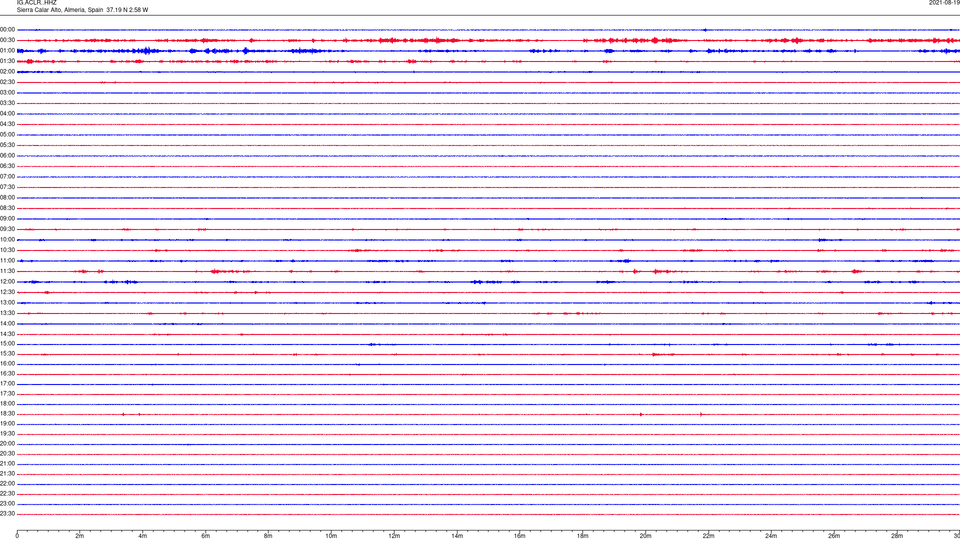Click the 18:00 time row label

7,404
